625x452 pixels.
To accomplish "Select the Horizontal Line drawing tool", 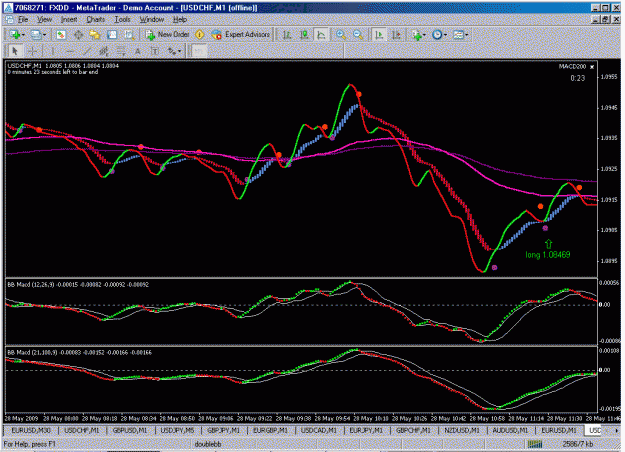I will (x=70, y=51).
